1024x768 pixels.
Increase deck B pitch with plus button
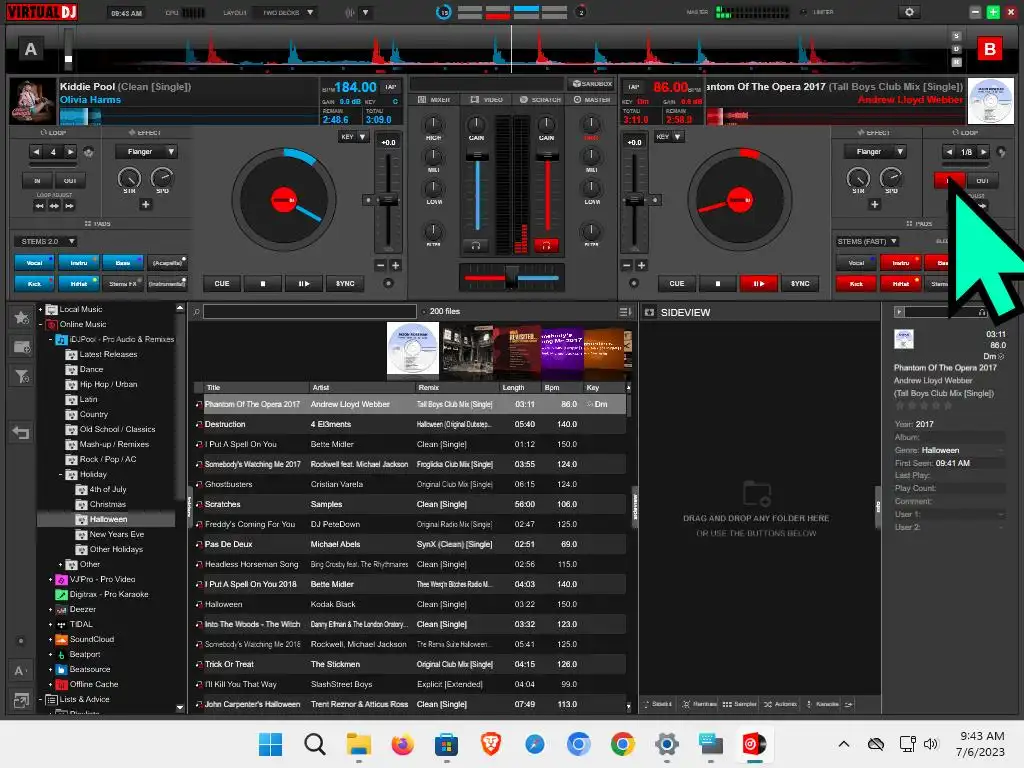[641, 265]
